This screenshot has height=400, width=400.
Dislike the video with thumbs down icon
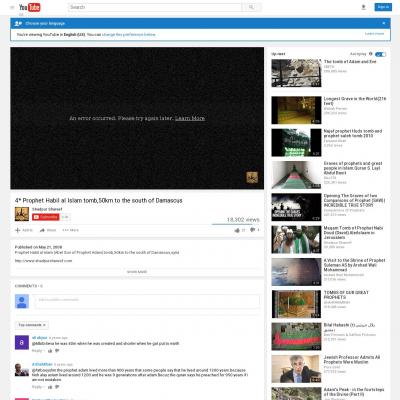(252, 230)
